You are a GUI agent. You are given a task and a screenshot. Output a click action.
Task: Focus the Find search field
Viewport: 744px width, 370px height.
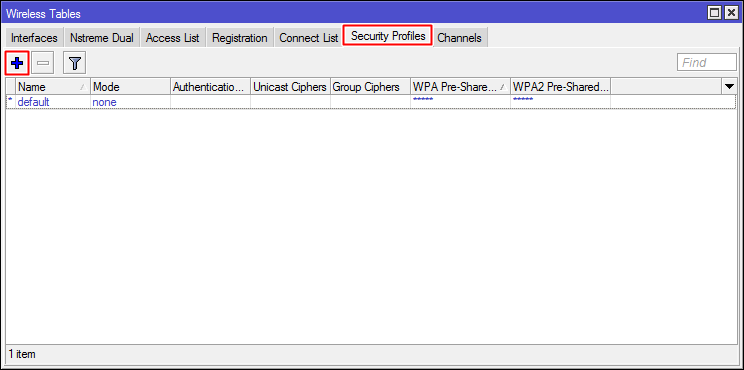[707, 63]
